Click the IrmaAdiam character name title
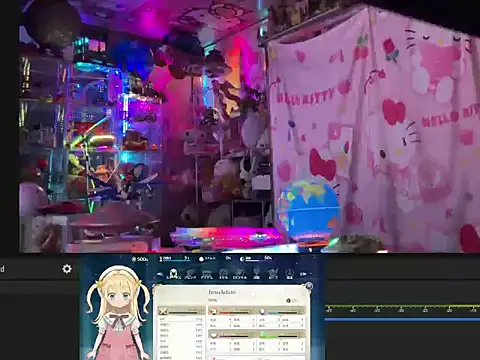 222,292
